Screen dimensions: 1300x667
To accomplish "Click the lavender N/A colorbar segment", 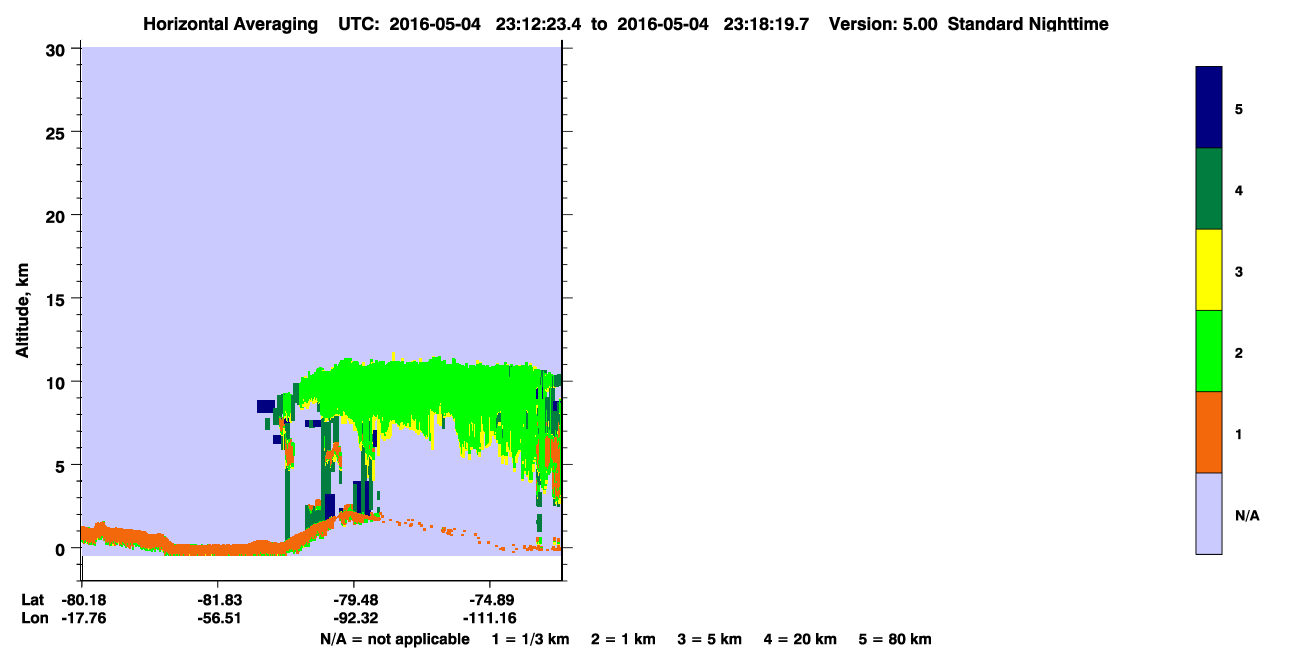I will [1209, 513].
